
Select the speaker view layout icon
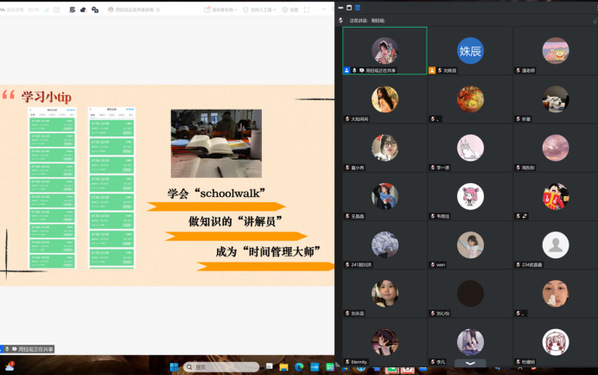tap(349, 8)
